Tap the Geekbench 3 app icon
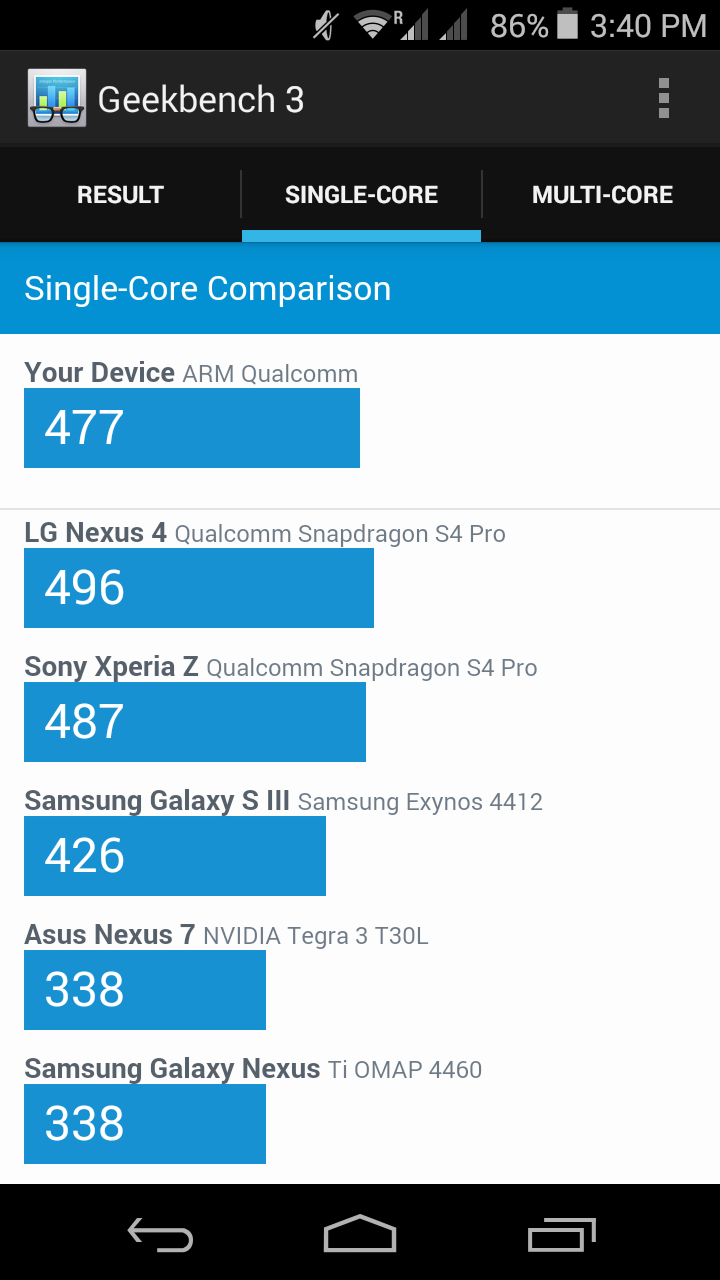This screenshot has width=720, height=1280. pyautogui.click(x=57, y=98)
